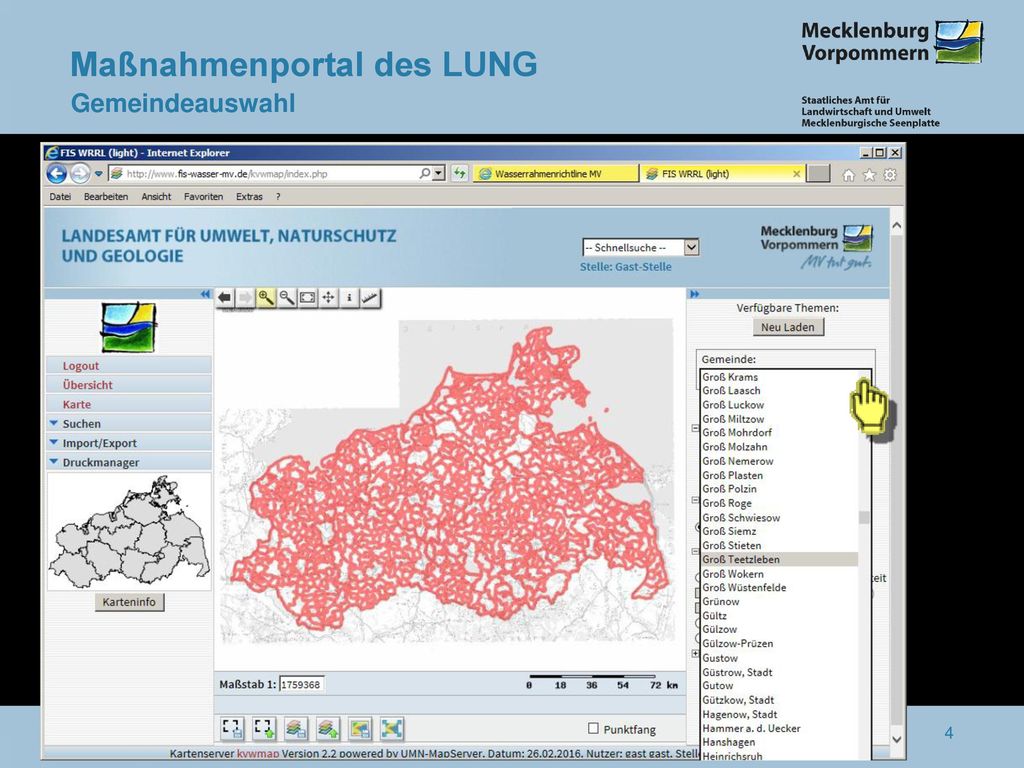Click the save layer selection icon
The height and width of the screenshot is (768, 1024).
(x=296, y=728)
